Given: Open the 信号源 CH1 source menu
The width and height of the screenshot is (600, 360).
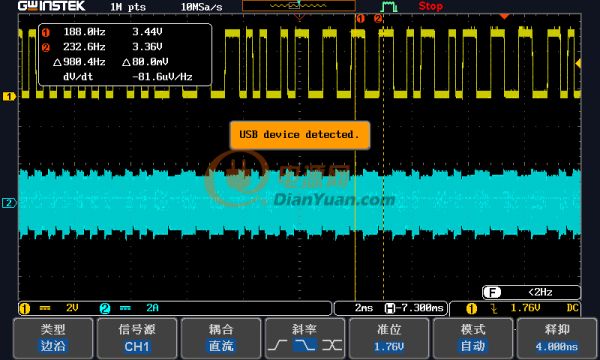Looking at the screenshot, I should [137, 338].
